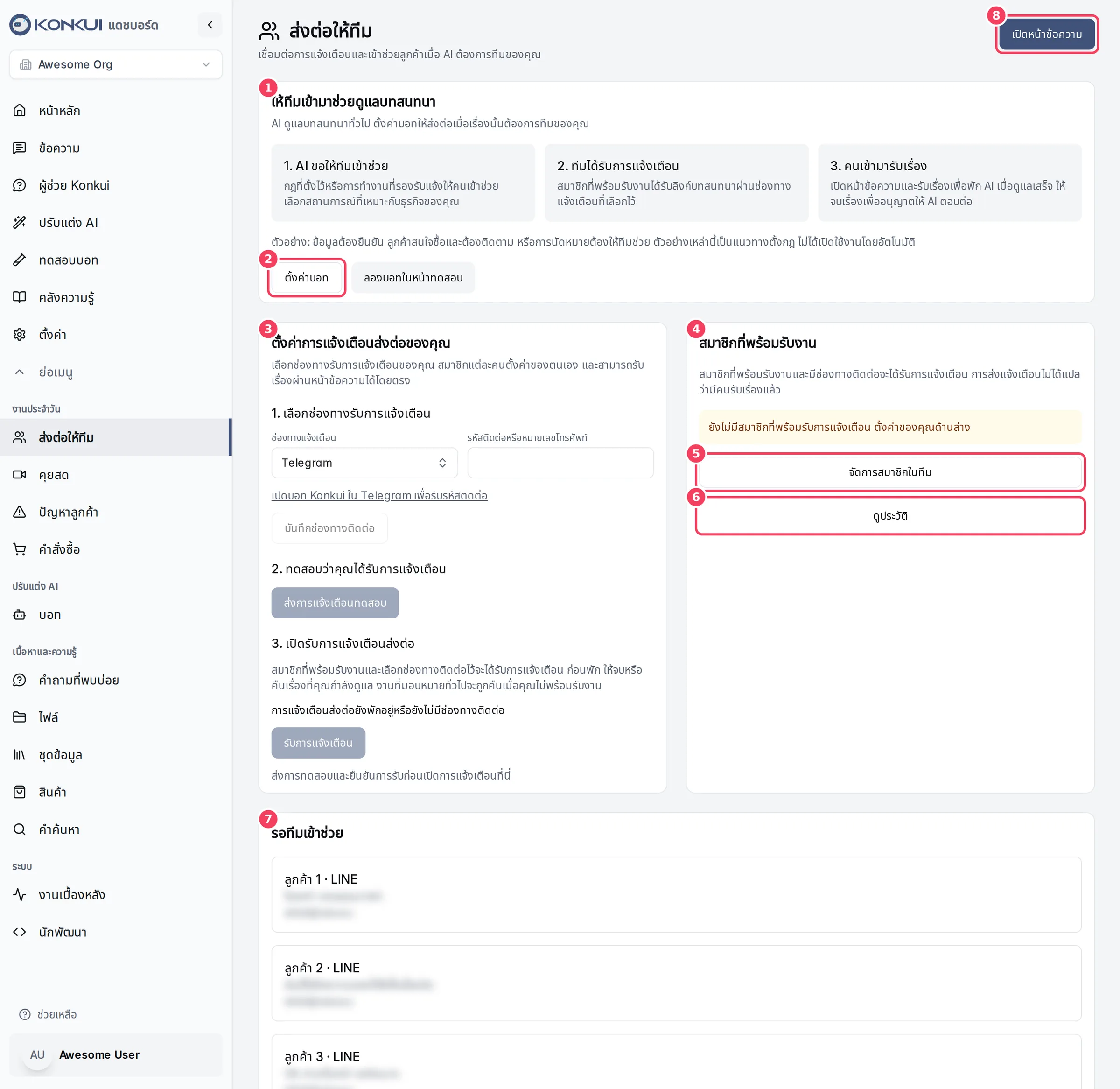Click the บอท robot icon
The width and height of the screenshot is (1120, 1089).
point(20,615)
